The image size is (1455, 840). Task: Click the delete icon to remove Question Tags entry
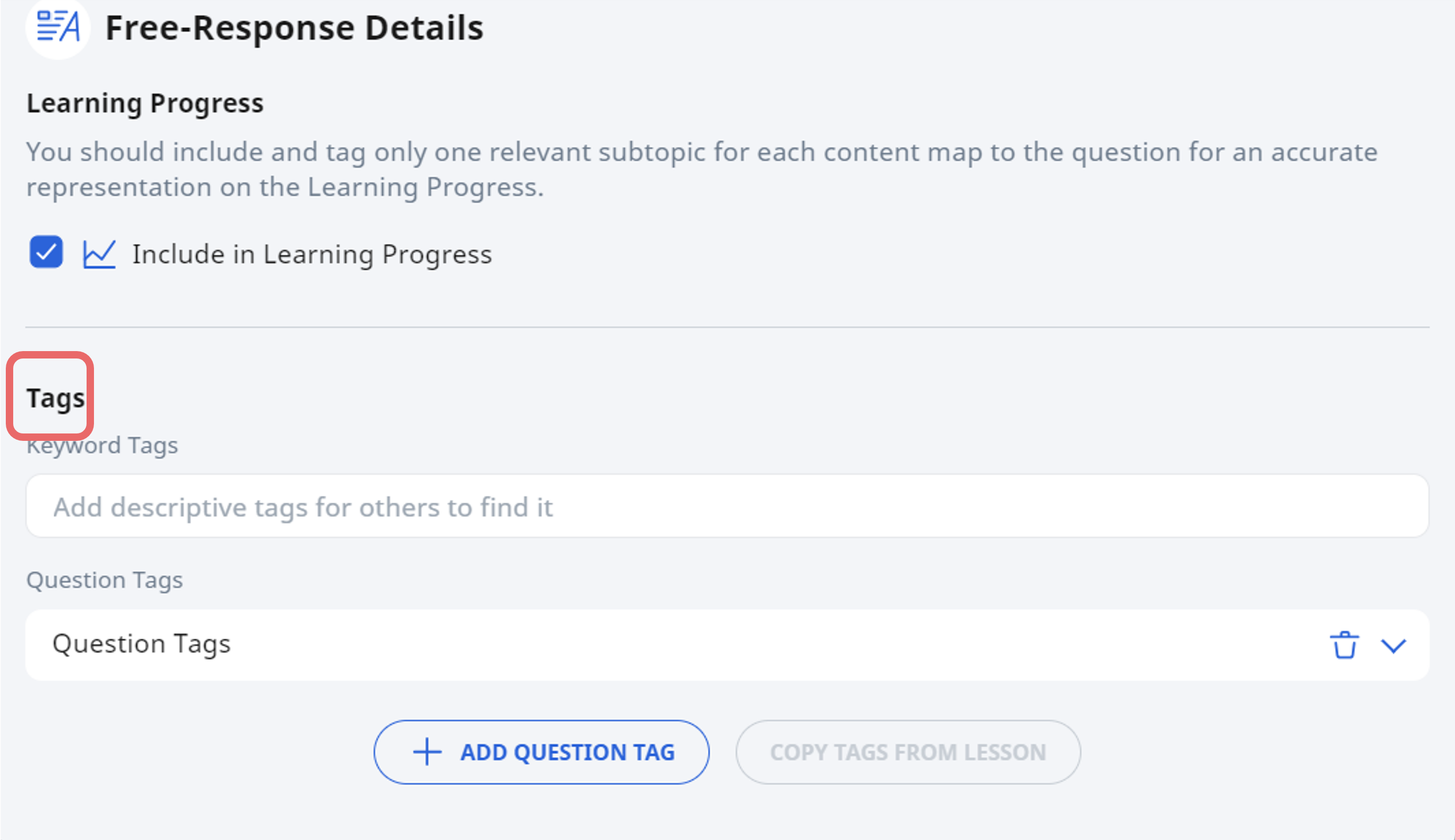tap(1345, 645)
